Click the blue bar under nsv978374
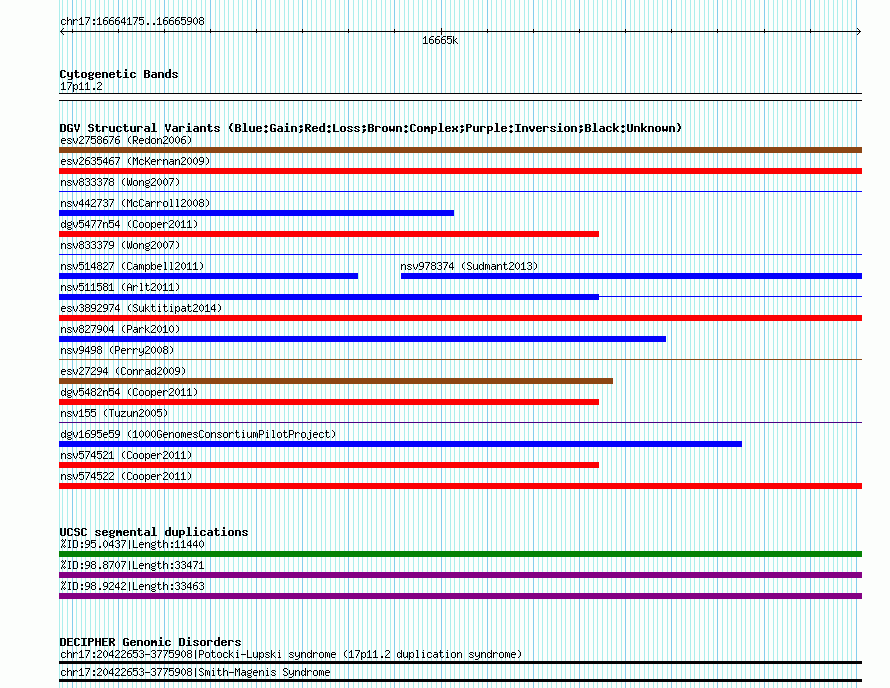 tap(631, 276)
